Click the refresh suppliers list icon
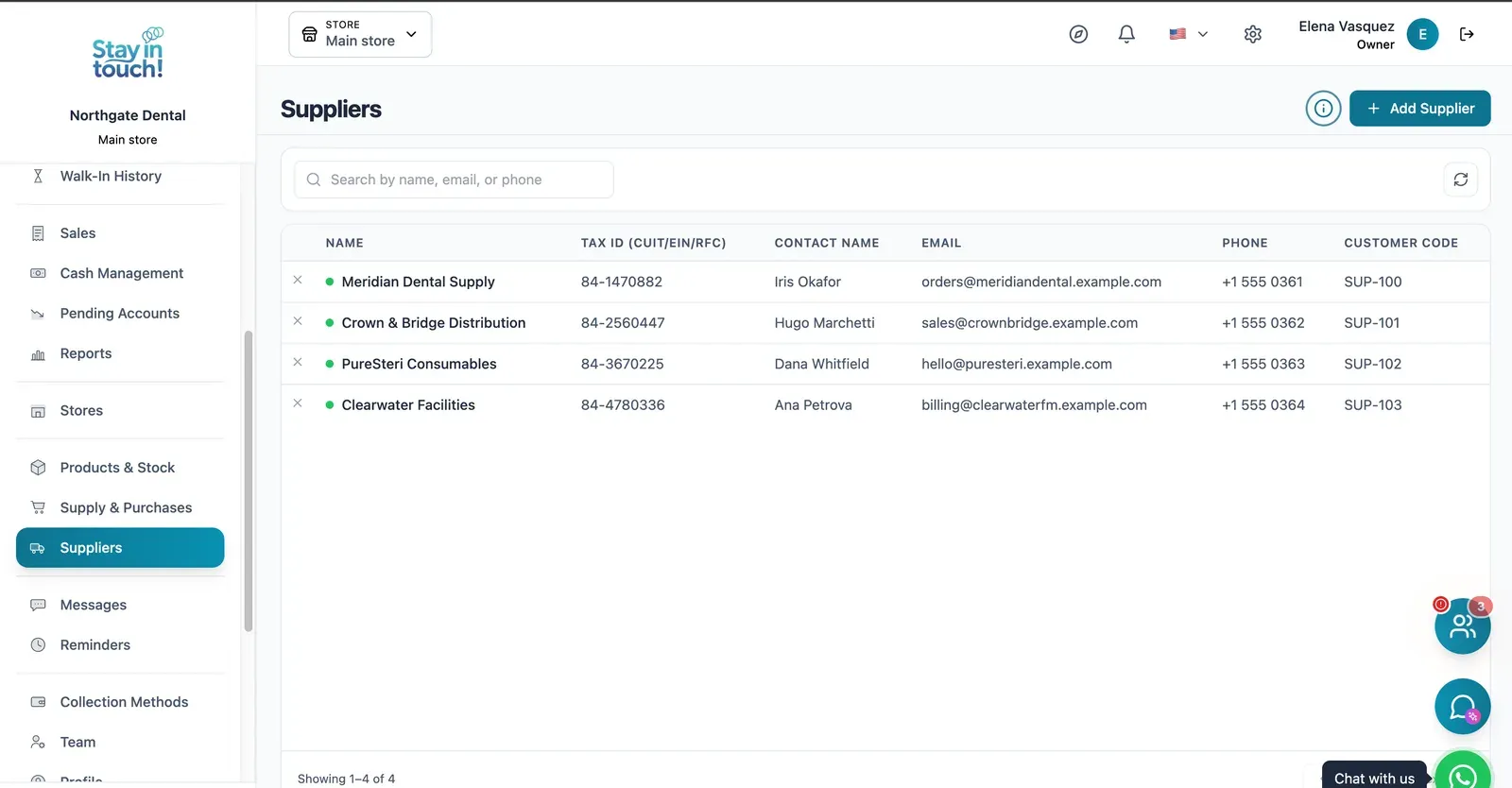Image resolution: width=1512 pixels, height=788 pixels. pos(1461,180)
